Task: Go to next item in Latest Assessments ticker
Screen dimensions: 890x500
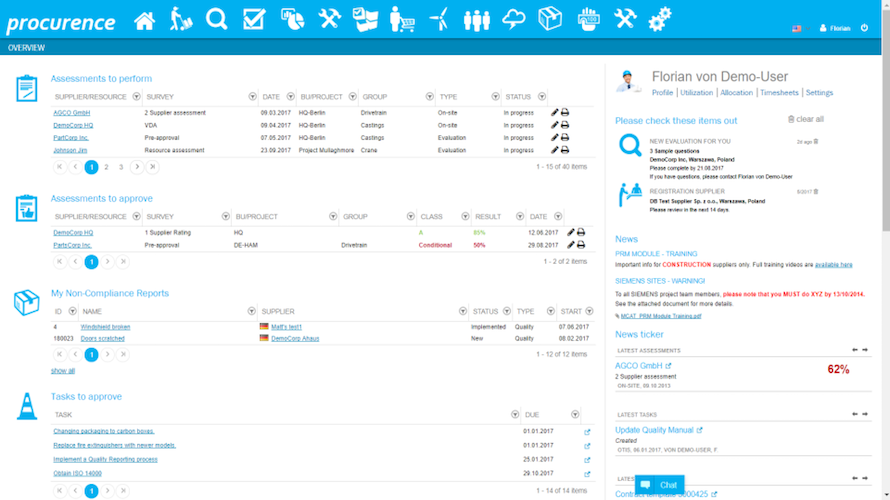Action: point(865,350)
